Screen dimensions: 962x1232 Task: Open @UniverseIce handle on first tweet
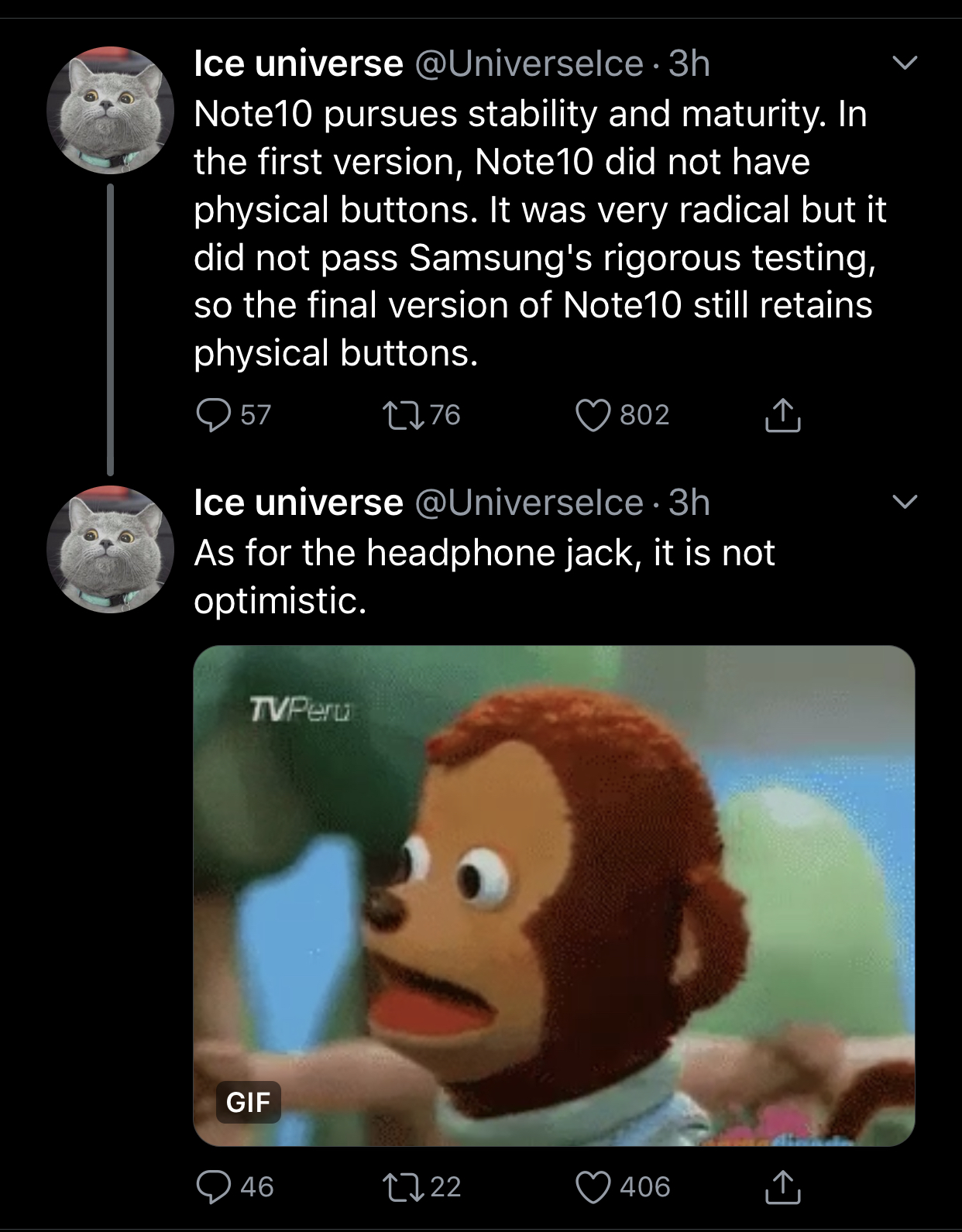click(530, 63)
